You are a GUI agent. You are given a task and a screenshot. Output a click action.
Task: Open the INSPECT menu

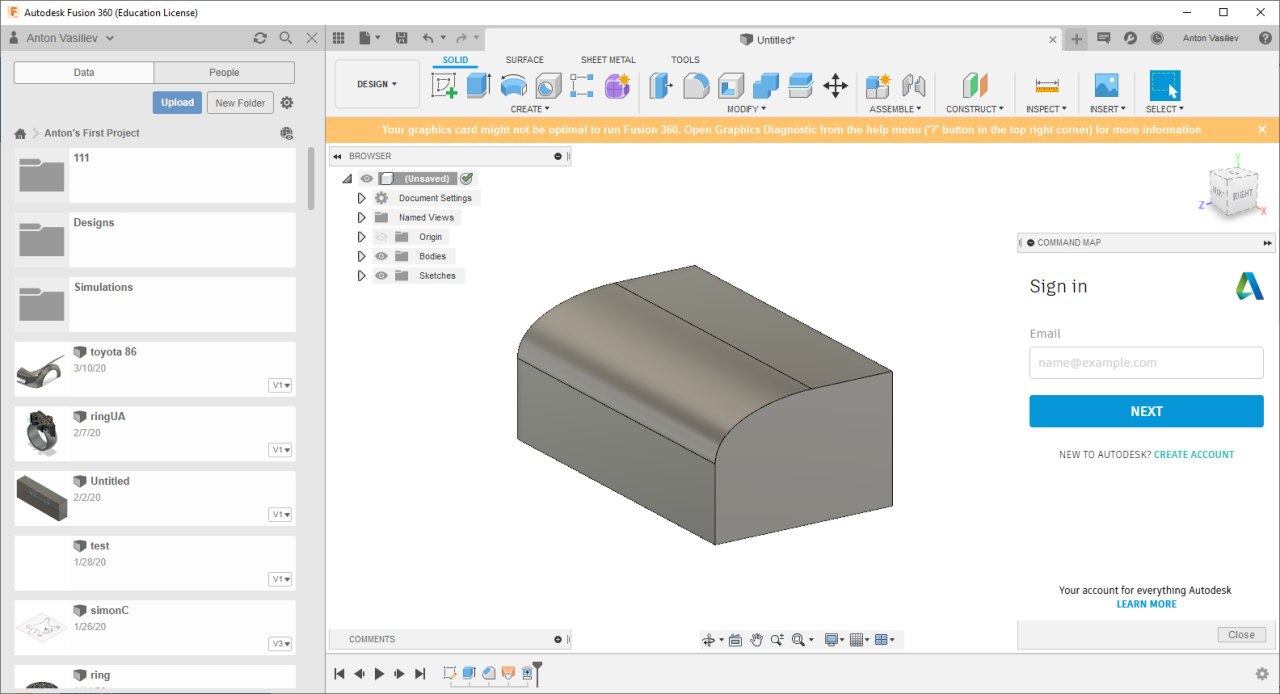point(1046,109)
